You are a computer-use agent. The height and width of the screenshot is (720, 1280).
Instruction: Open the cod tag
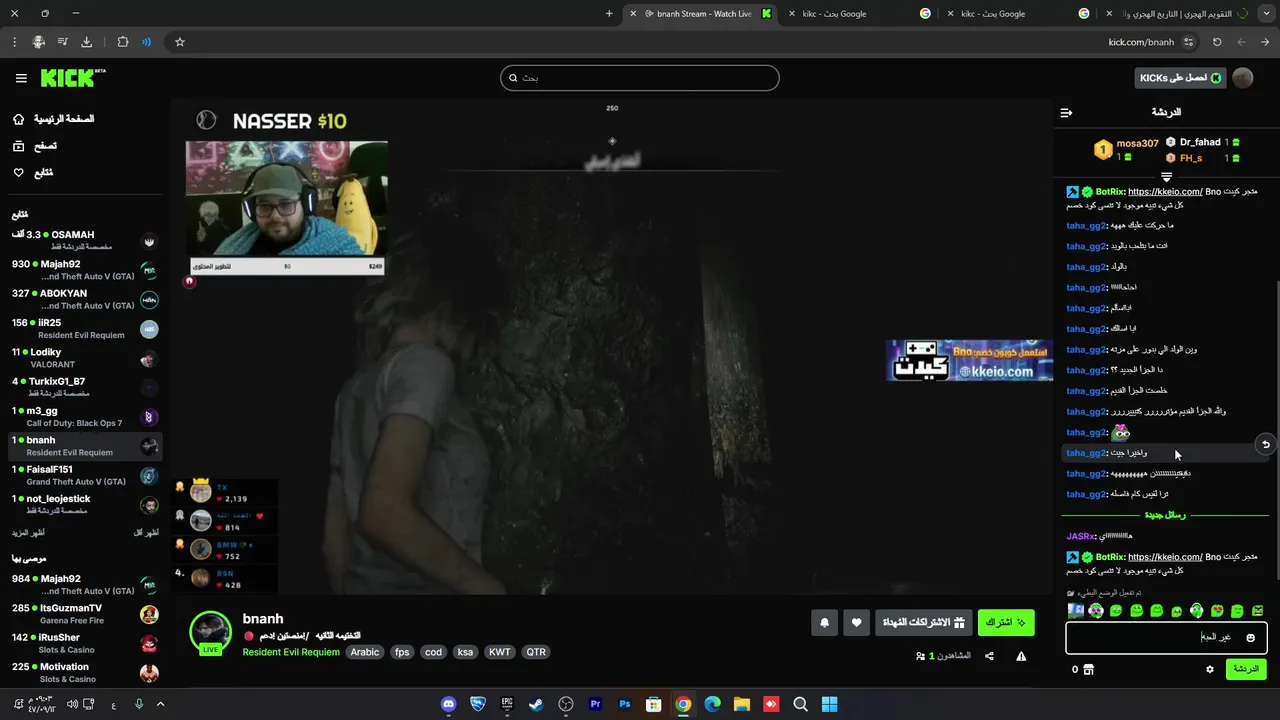(x=433, y=652)
